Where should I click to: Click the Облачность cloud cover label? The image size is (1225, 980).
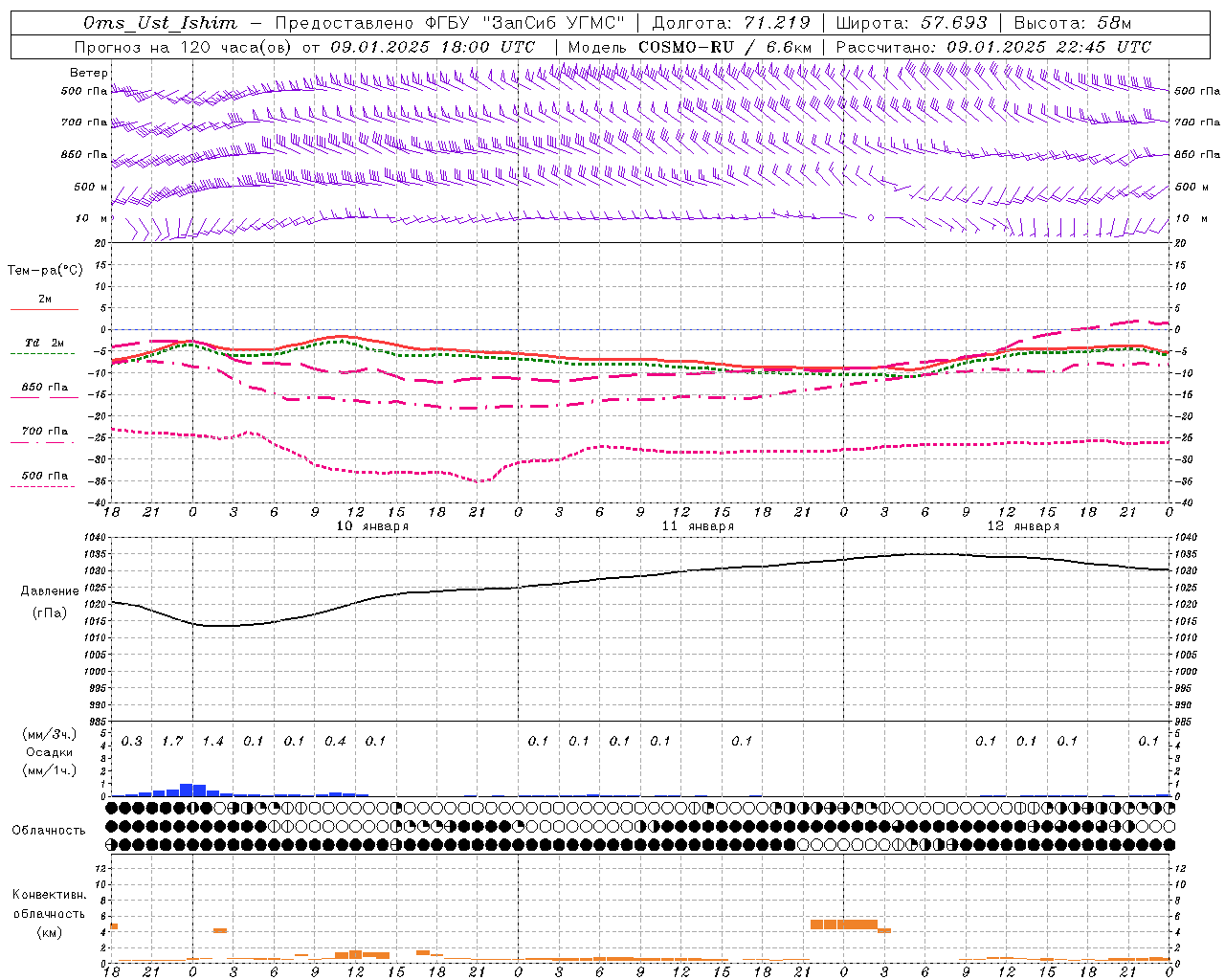coord(49,831)
